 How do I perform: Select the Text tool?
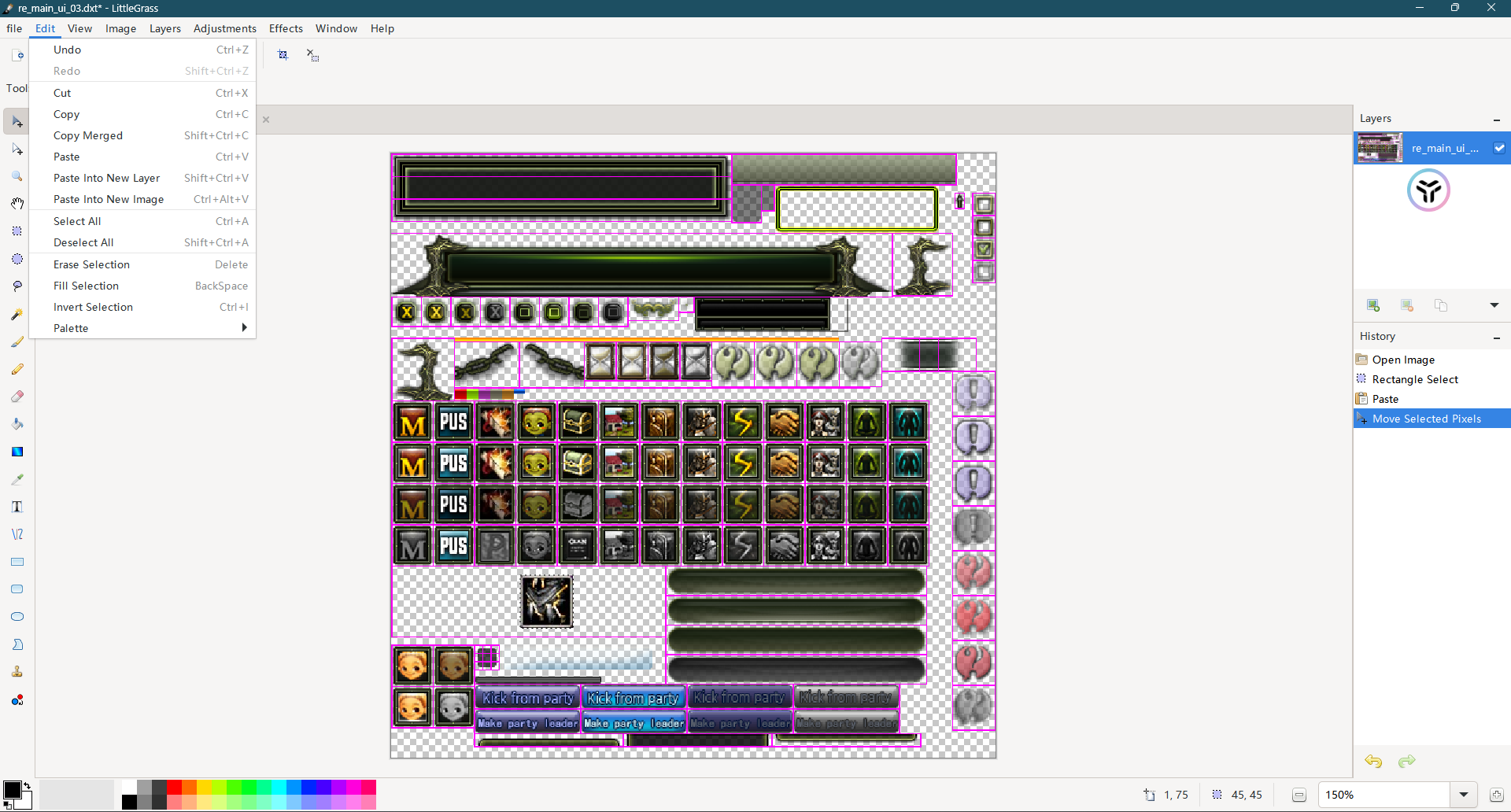click(x=17, y=507)
